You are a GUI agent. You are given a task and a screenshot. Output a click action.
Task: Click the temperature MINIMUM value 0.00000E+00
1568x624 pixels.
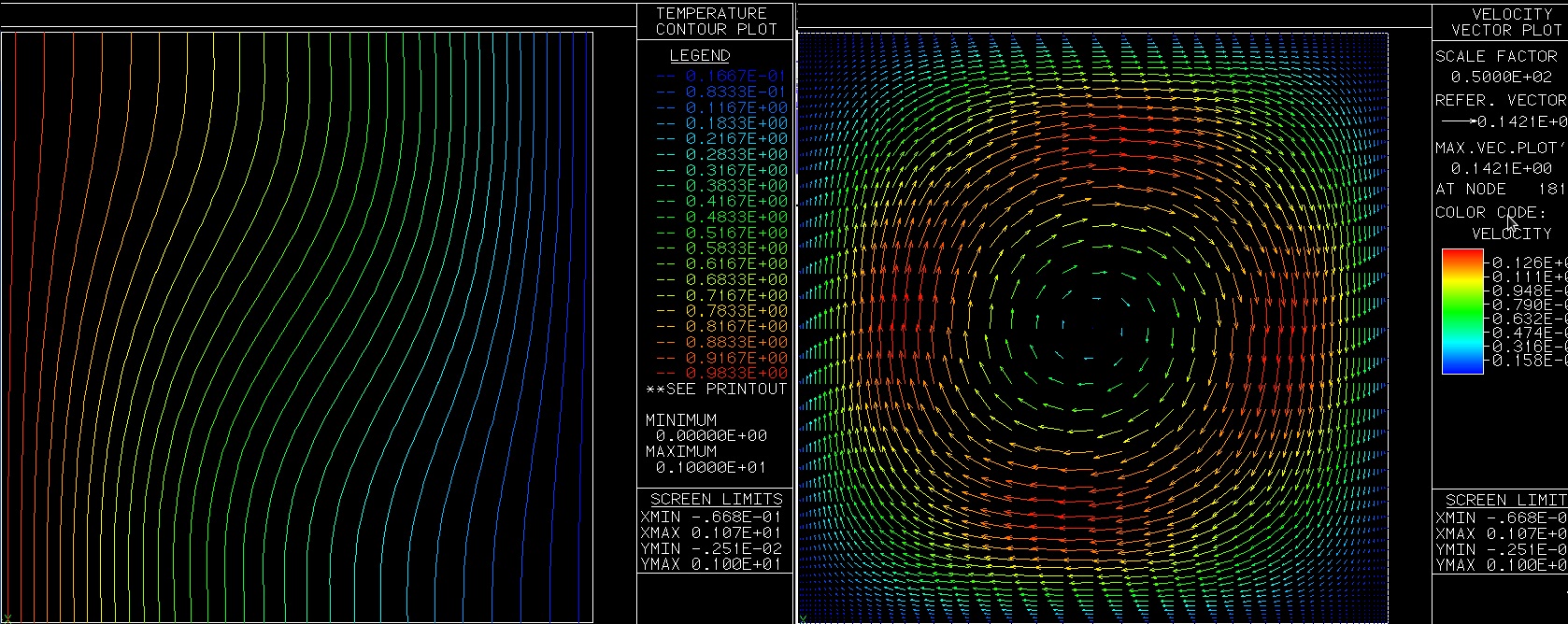(x=710, y=435)
